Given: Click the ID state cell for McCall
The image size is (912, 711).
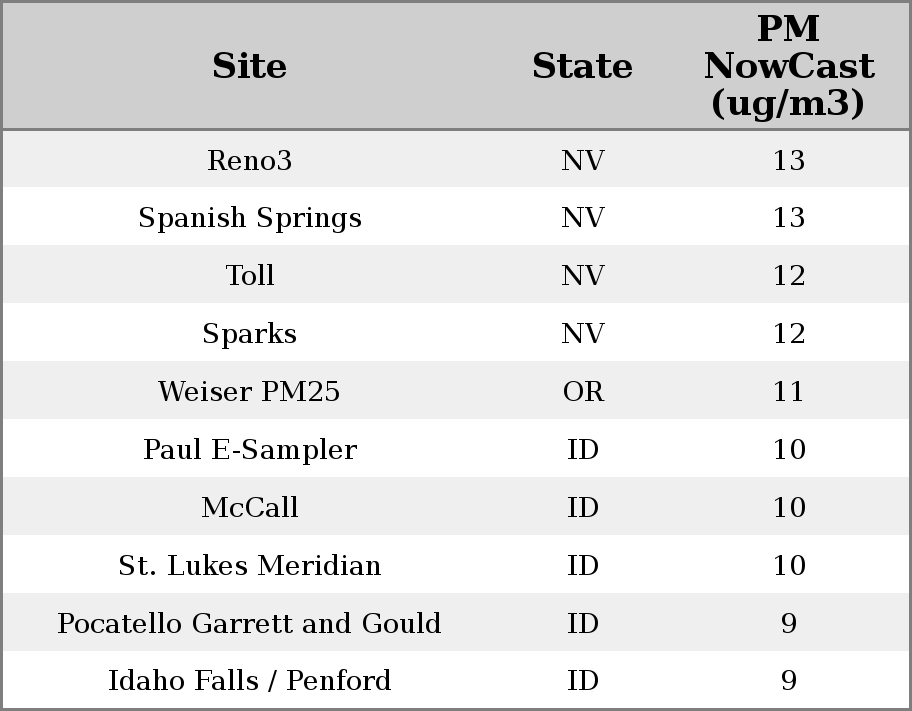Looking at the screenshot, I should 583,508.
